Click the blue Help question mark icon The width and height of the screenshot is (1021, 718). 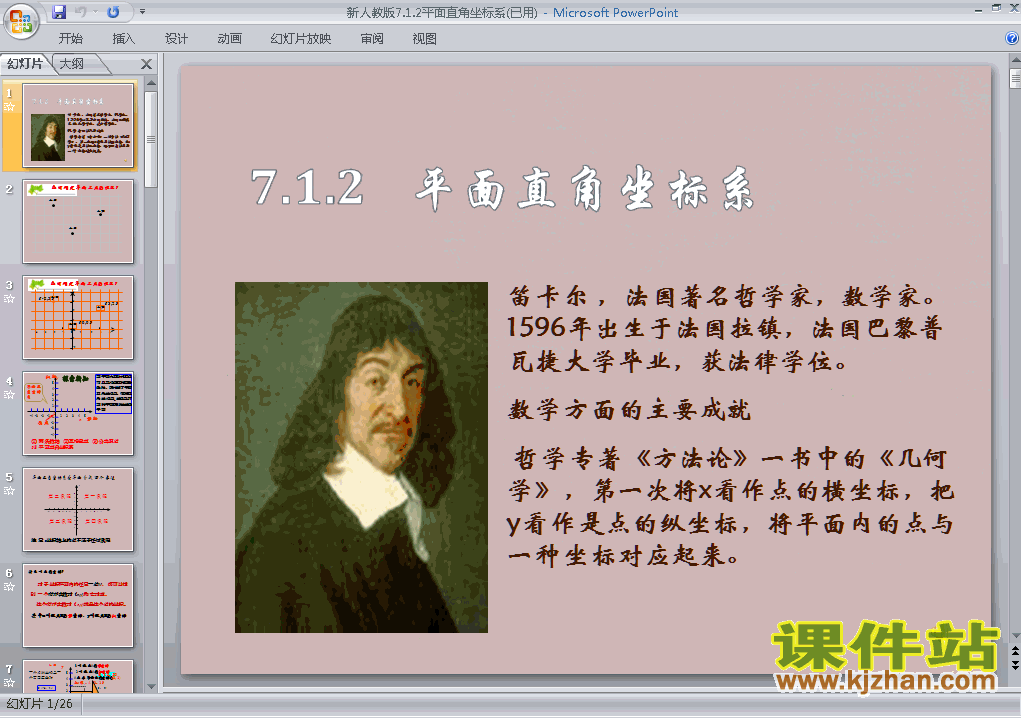pyautogui.click(x=1012, y=38)
